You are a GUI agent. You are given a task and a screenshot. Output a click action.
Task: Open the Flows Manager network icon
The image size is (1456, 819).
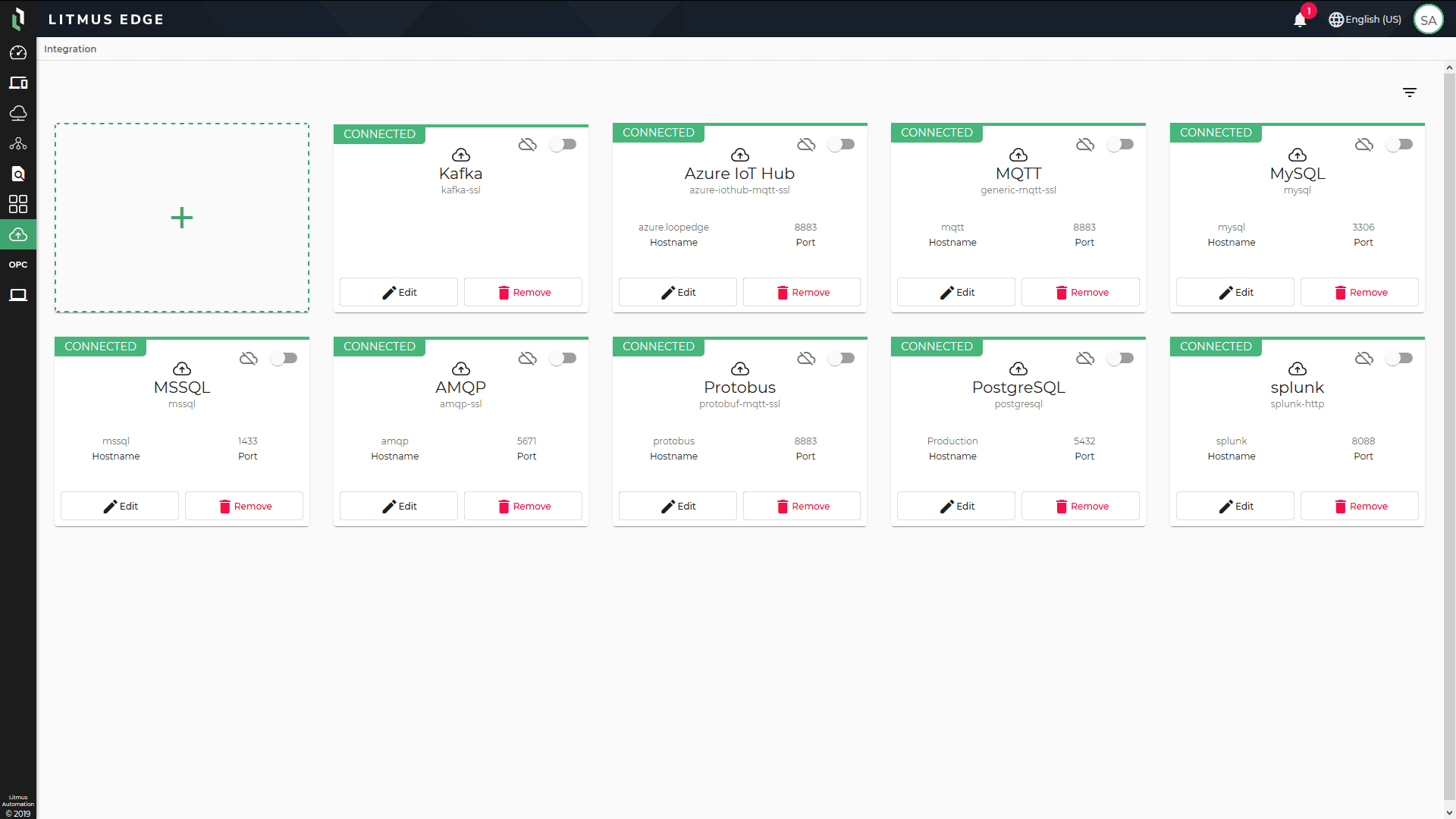(18, 143)
